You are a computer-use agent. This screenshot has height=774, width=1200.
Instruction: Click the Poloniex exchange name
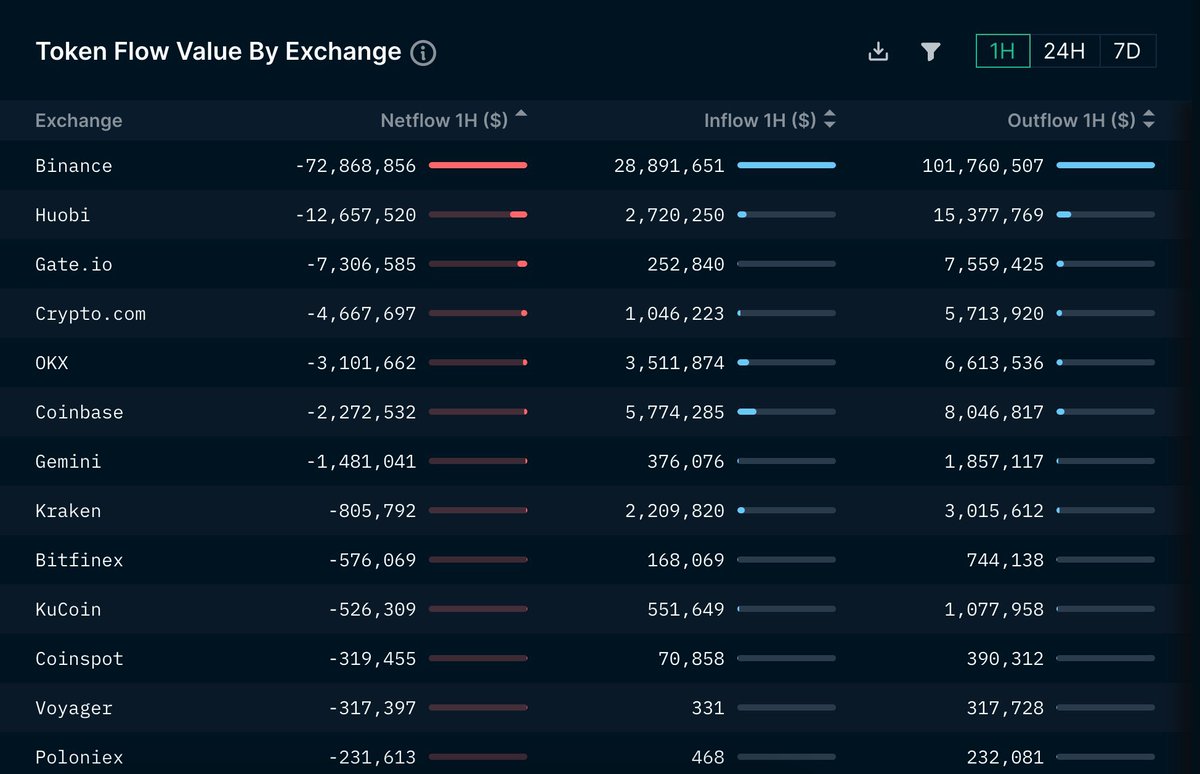79,757
